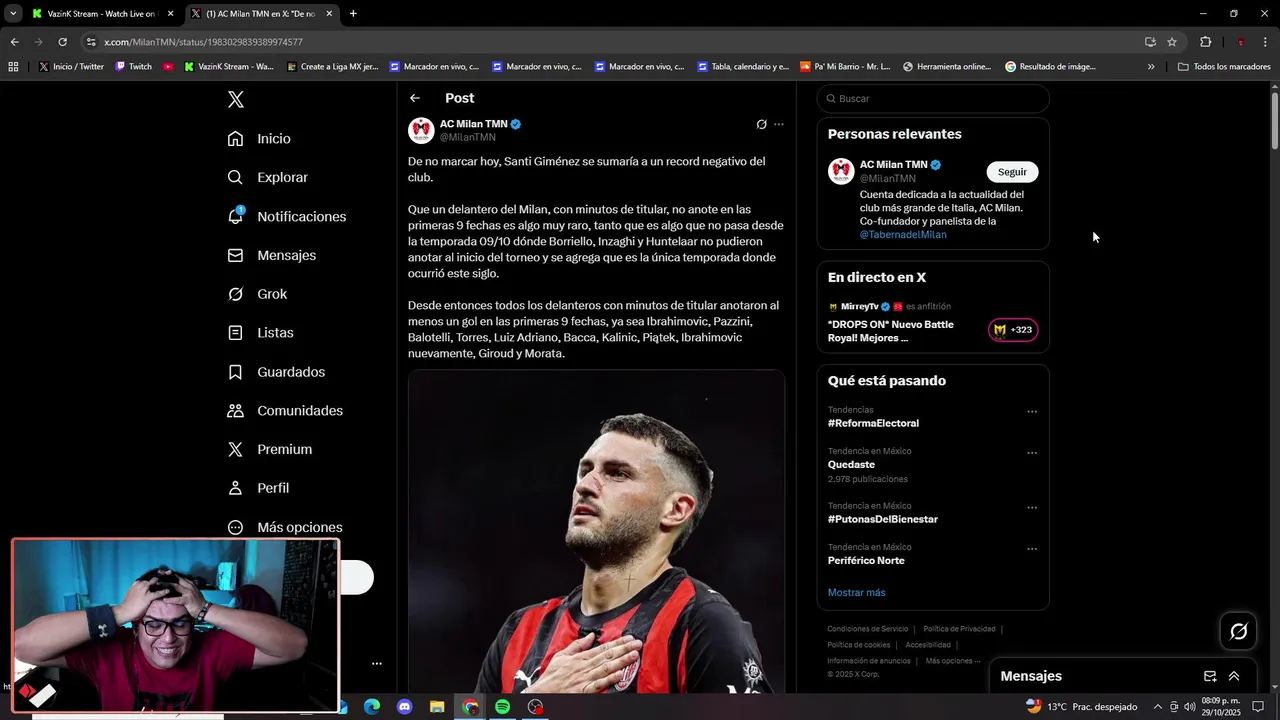Open Información de anuncios footer link

869,661
